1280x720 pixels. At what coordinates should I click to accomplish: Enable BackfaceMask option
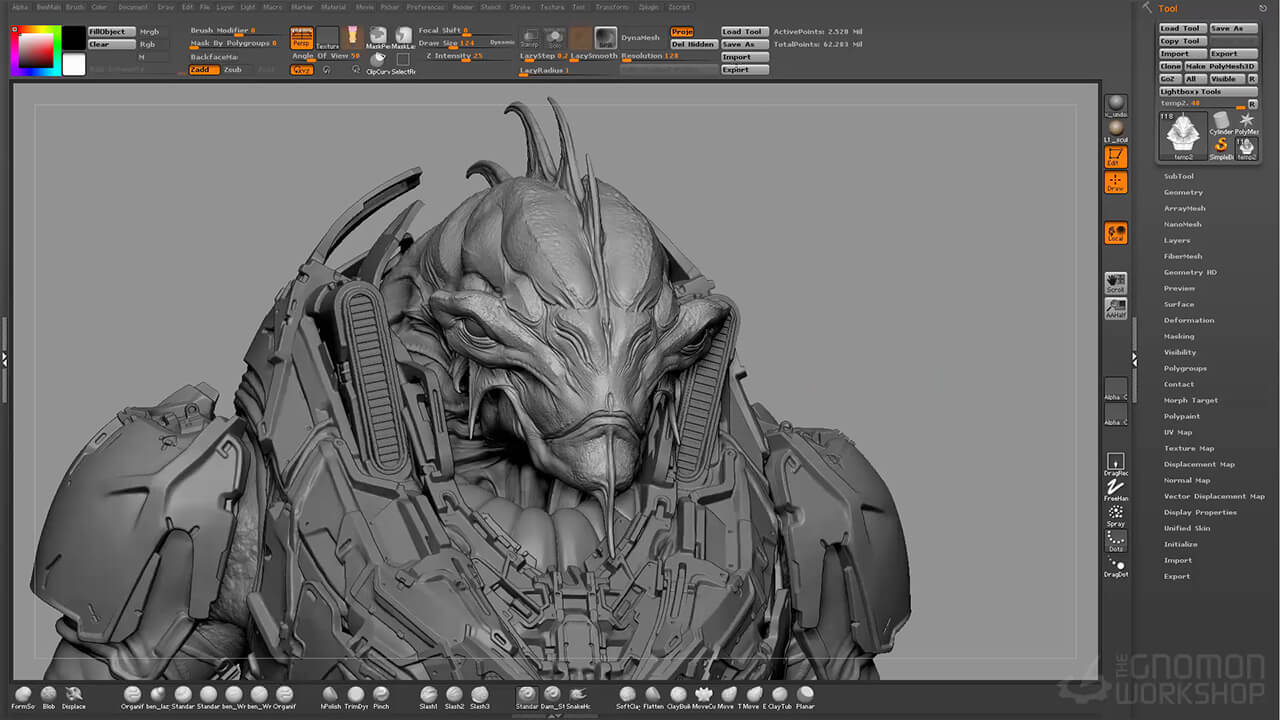click(214, 57)
